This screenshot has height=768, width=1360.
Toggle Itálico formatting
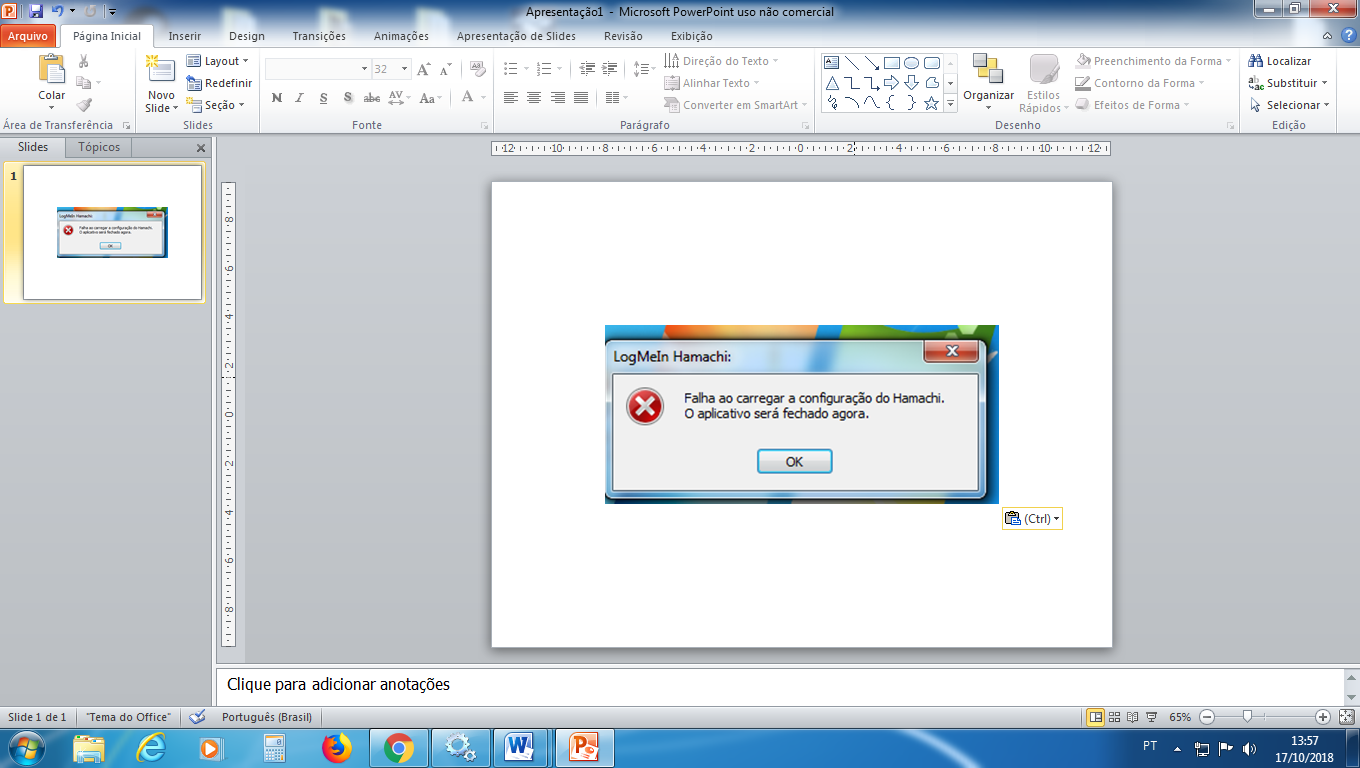tap(300, 98)
